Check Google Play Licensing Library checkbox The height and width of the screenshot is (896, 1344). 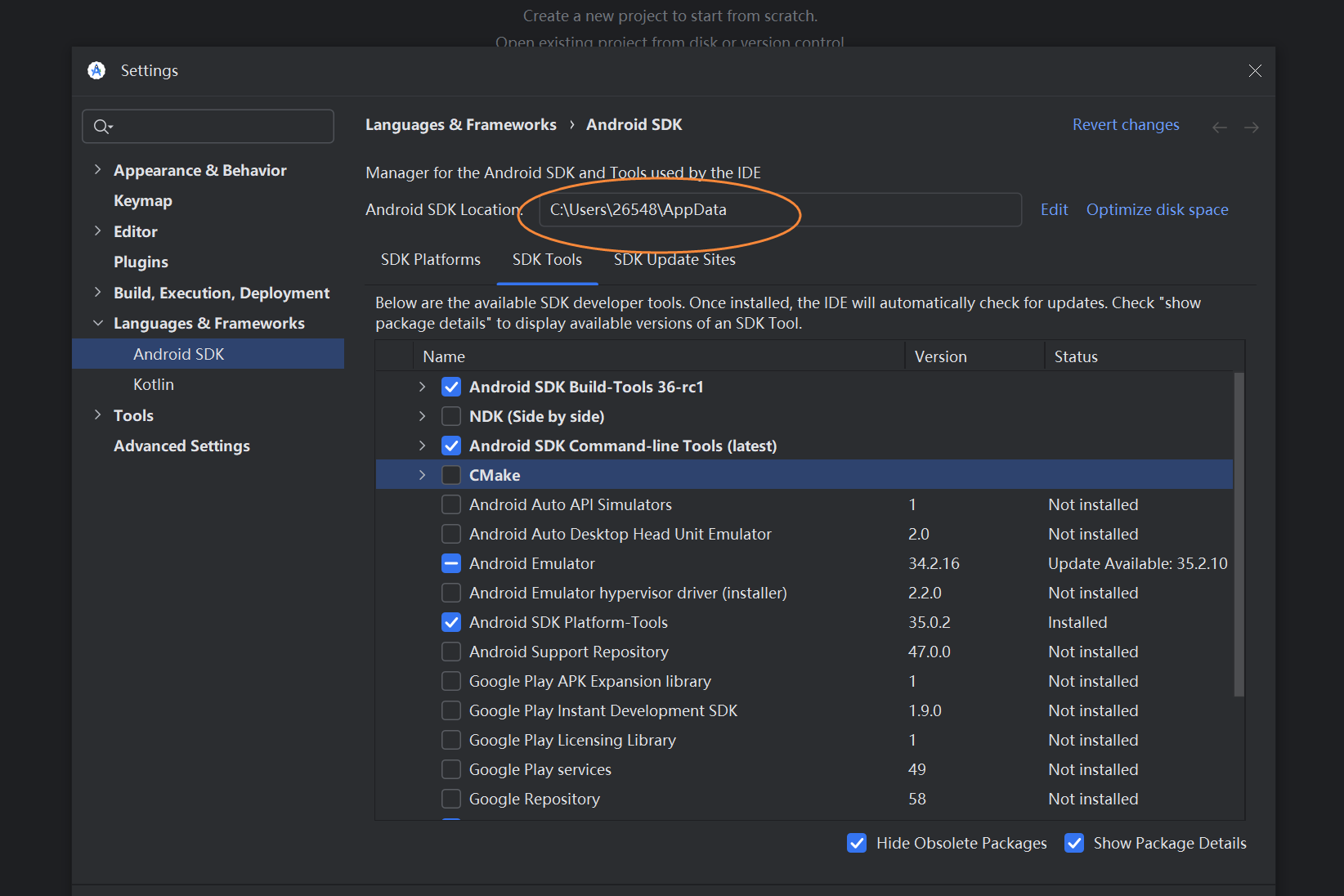click(451, 740)
